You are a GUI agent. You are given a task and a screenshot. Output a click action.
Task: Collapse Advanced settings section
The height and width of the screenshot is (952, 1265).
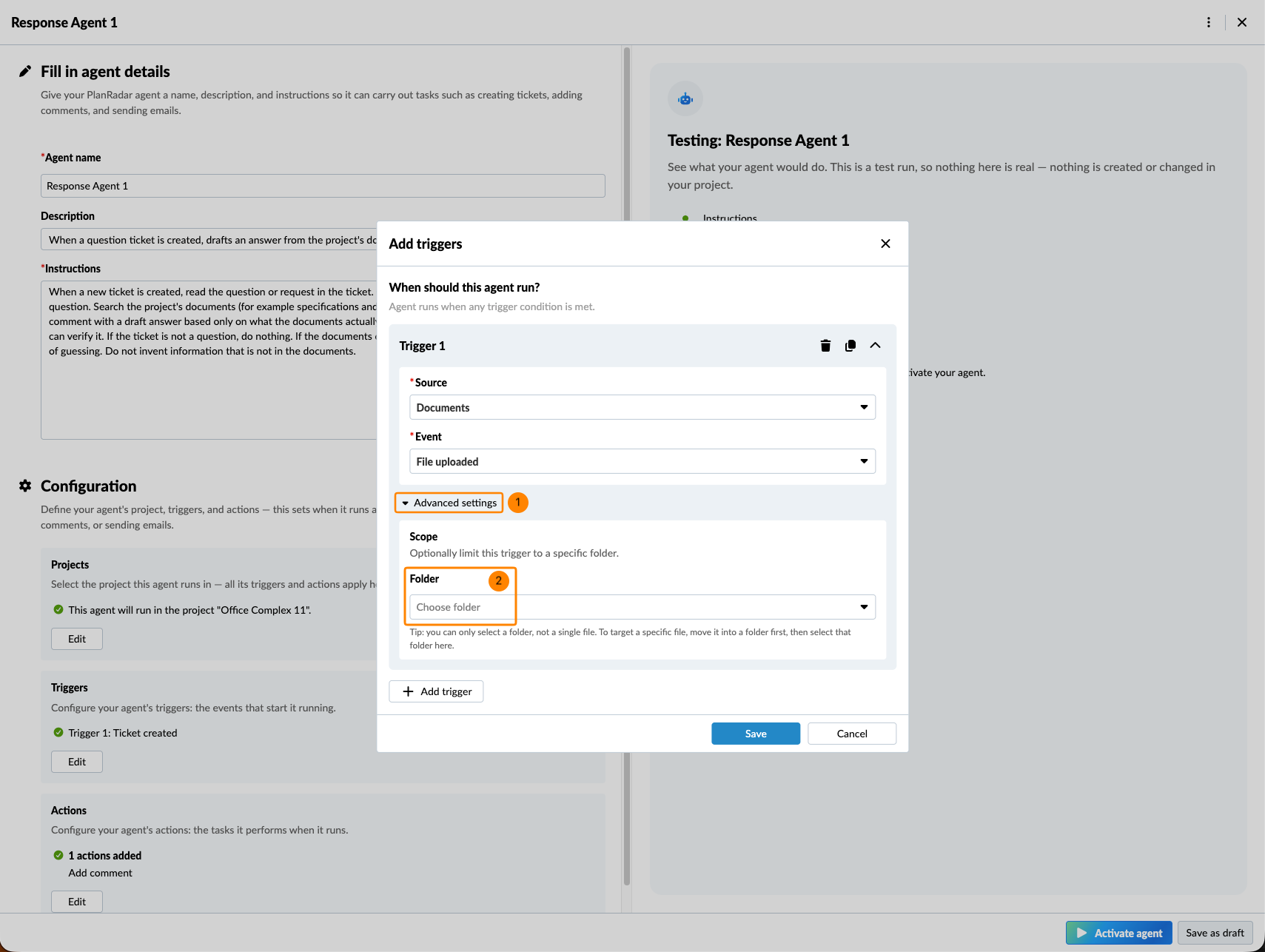449,503
